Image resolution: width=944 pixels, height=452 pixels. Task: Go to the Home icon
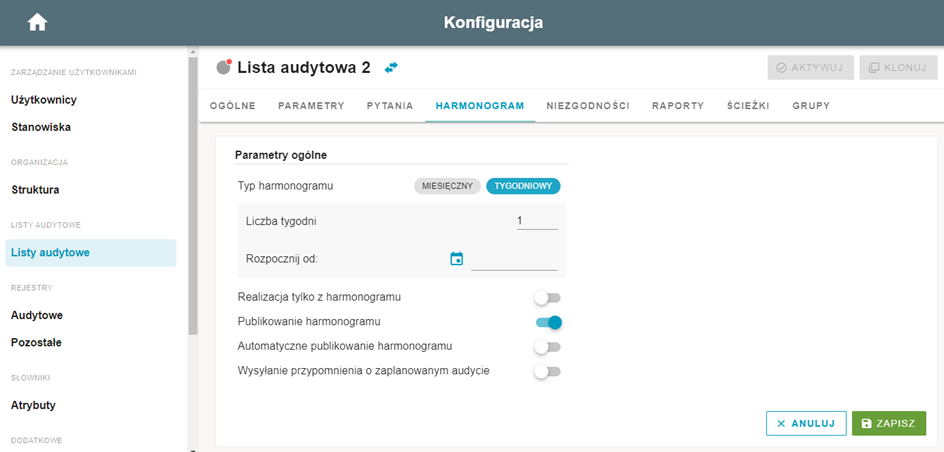(x=37, y=23)
